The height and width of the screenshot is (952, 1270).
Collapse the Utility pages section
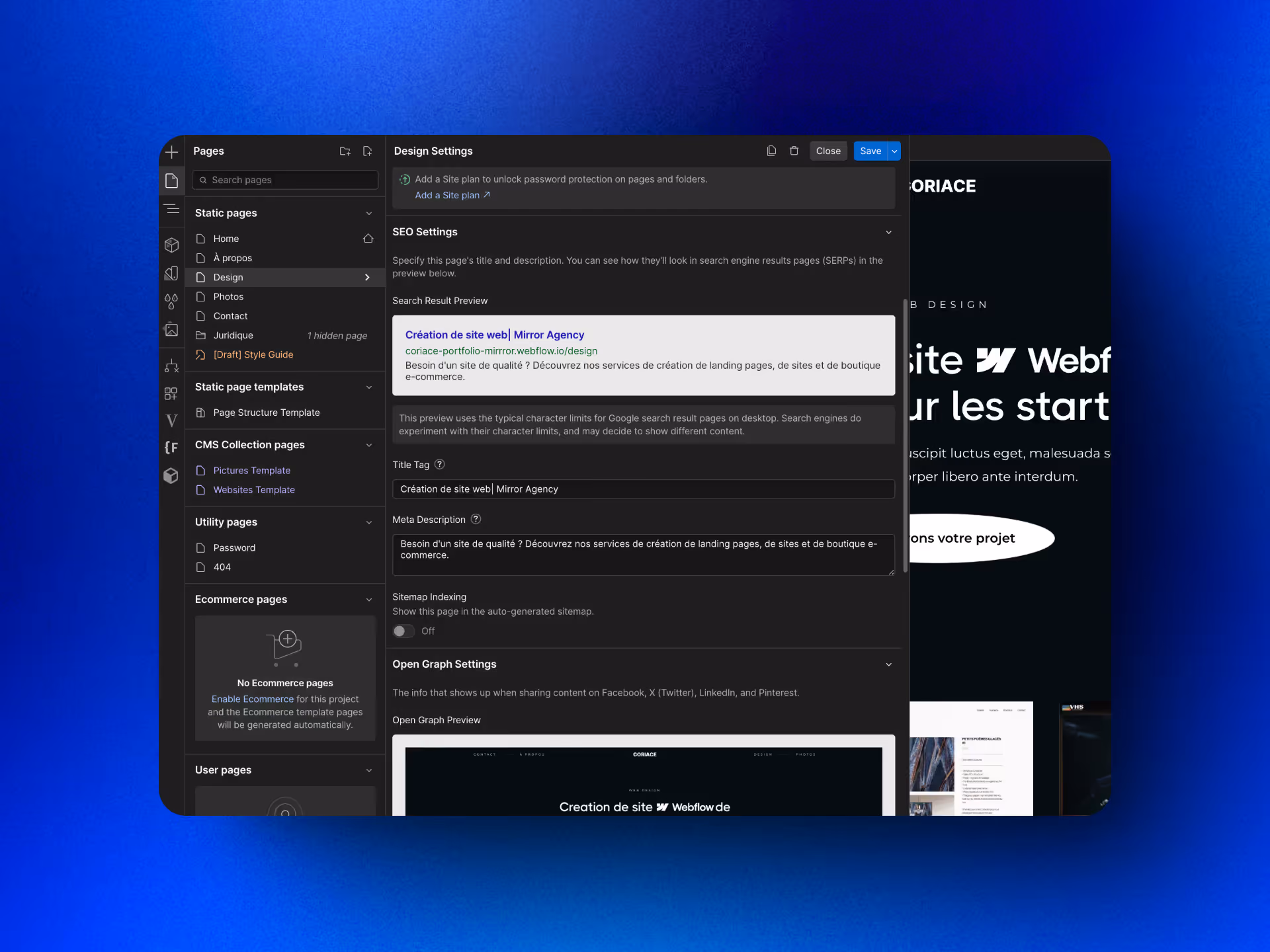[369, 522]
